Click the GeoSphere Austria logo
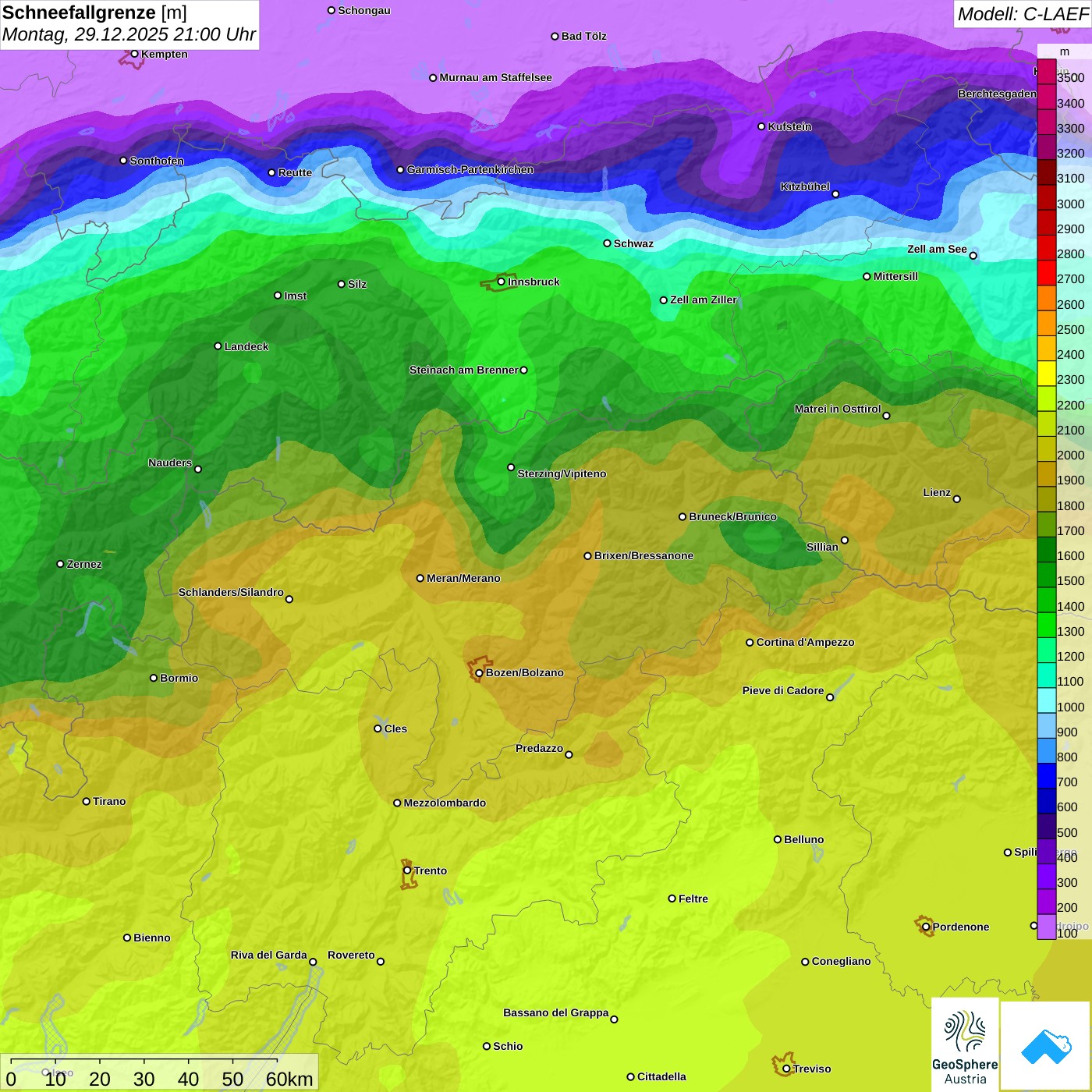This screenshot has width=1092, height=1092. click(965, 1044)
